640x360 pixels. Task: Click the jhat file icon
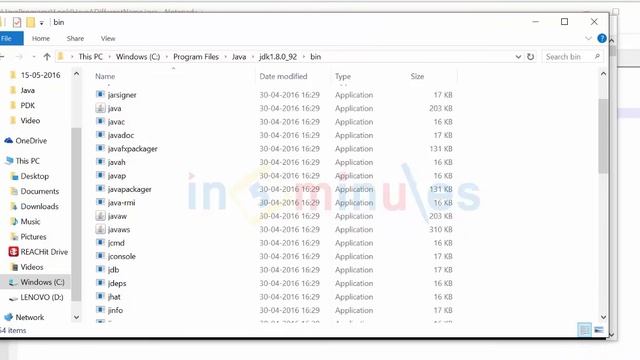(100, 296)
